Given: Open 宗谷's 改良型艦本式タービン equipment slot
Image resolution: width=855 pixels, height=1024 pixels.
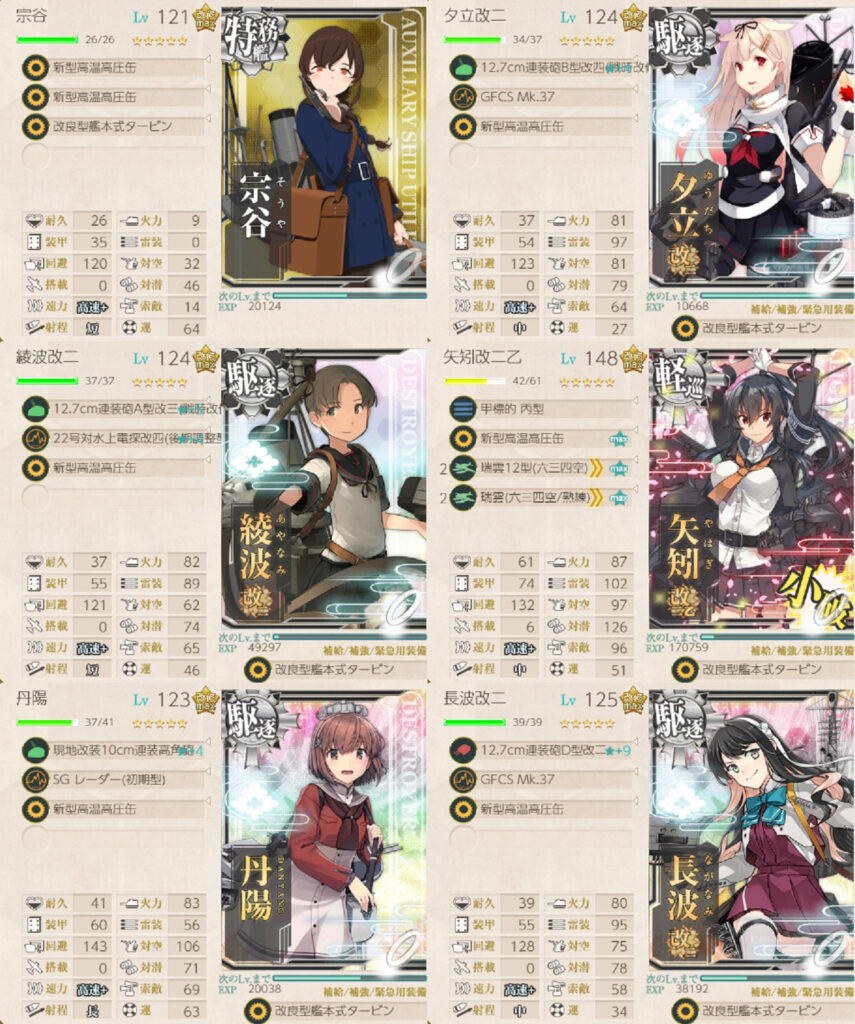Looking at the screenshot, I should 114,127.
